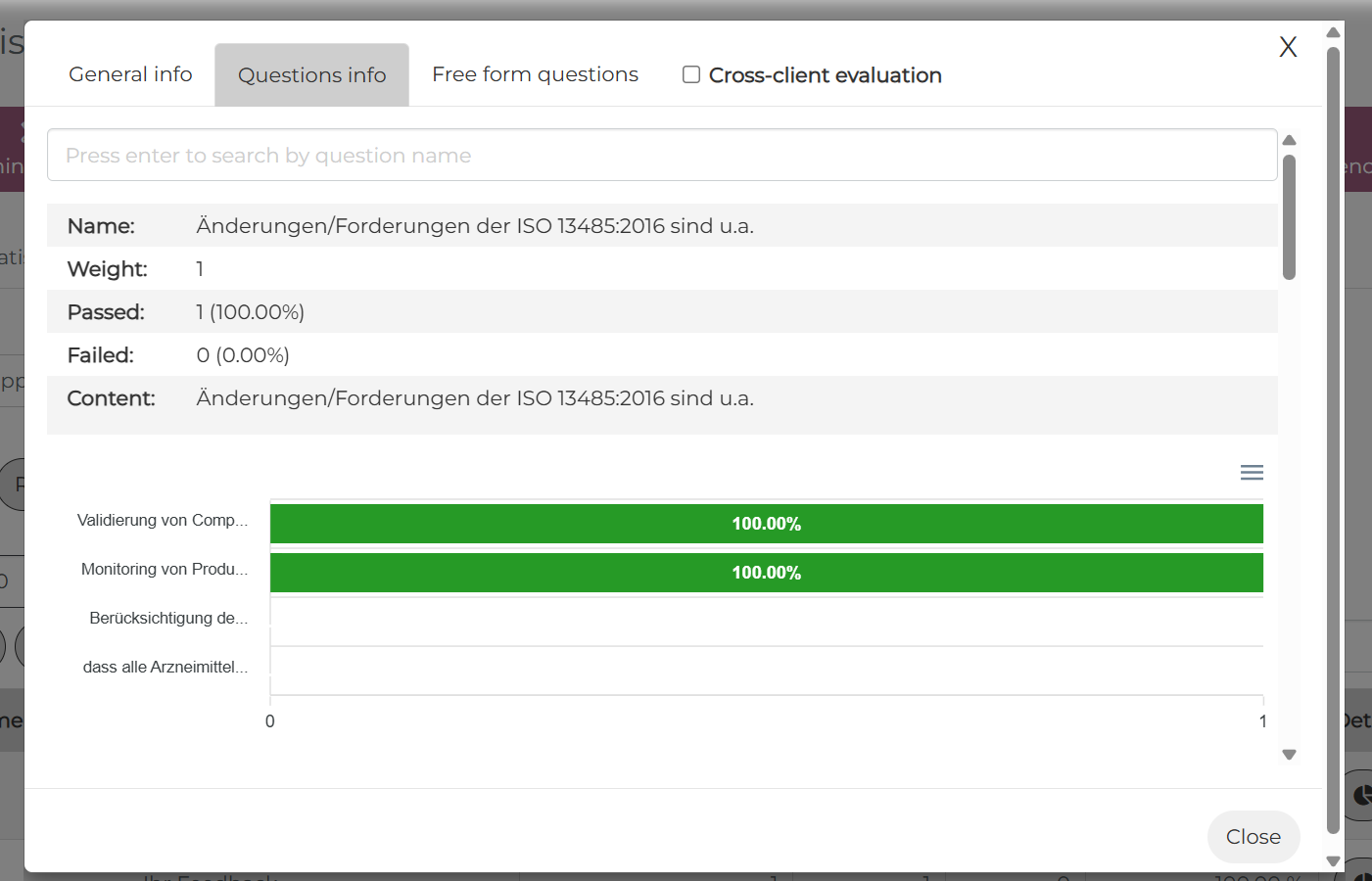The image size is (1372, 881).
Task: Select the Questions info tab
Action: point(311,75)
